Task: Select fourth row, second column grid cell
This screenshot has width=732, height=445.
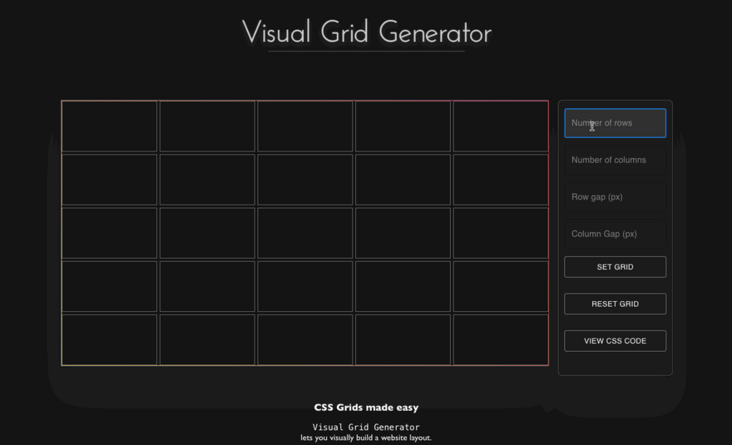Action: (207, 286)
